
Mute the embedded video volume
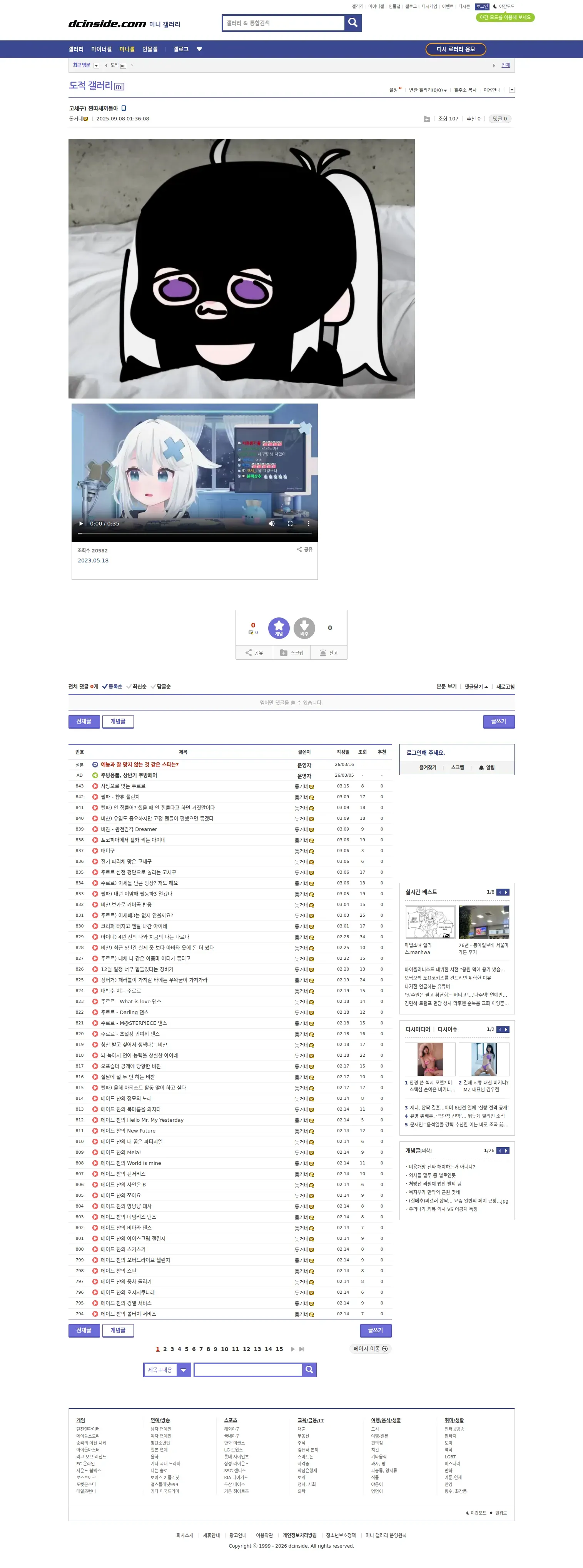click(x=272, y=524)
